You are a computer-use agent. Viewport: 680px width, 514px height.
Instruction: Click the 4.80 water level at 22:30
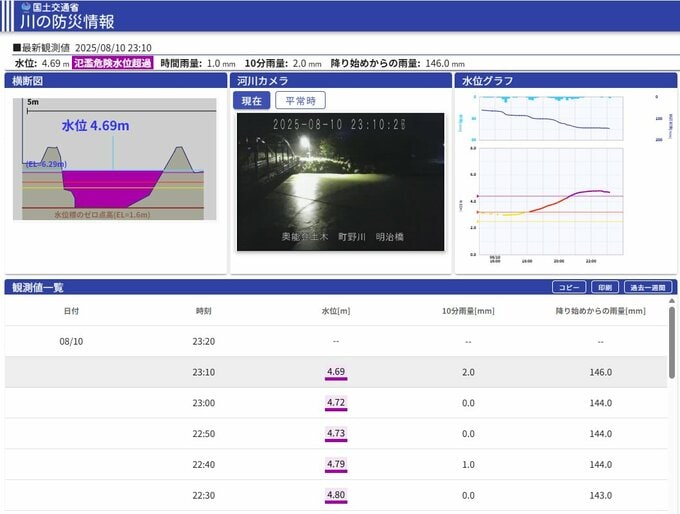336,495
